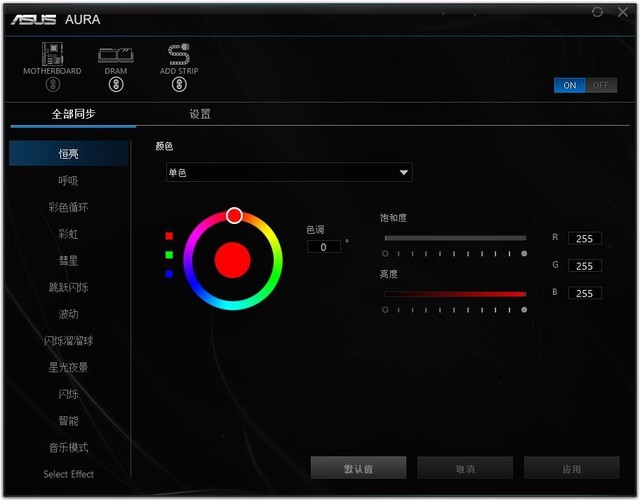Open the 设置 tab
The width and height of the screenshot is (640, 500).
click(200, 114)
